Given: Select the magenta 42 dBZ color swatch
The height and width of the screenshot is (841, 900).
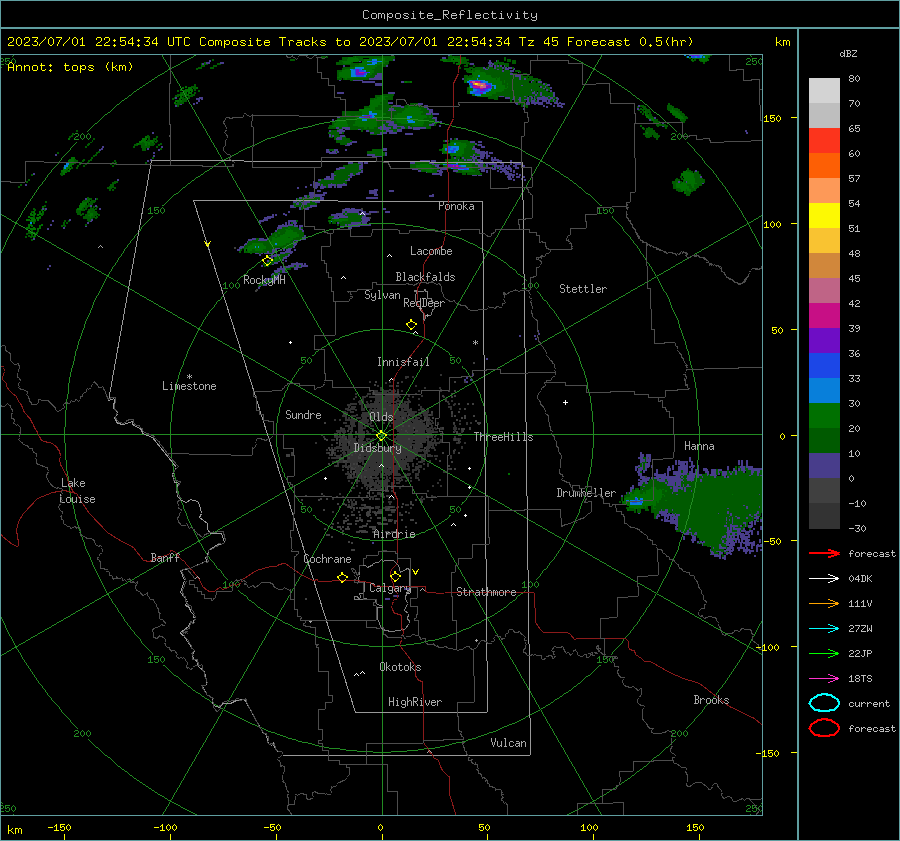Looking at the screenshot, I should coord(824,315).
